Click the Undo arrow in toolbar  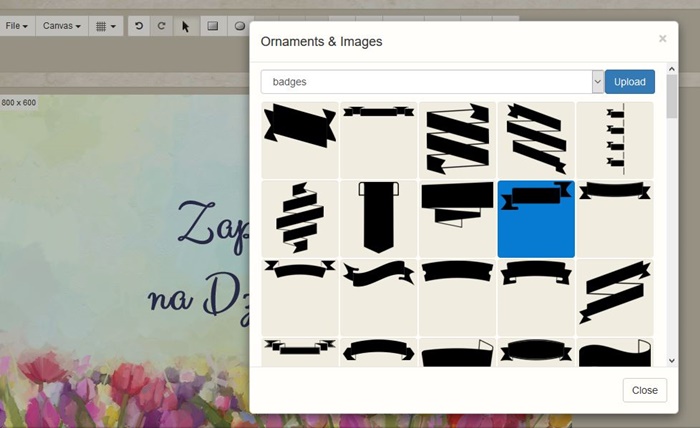(139, 26)
